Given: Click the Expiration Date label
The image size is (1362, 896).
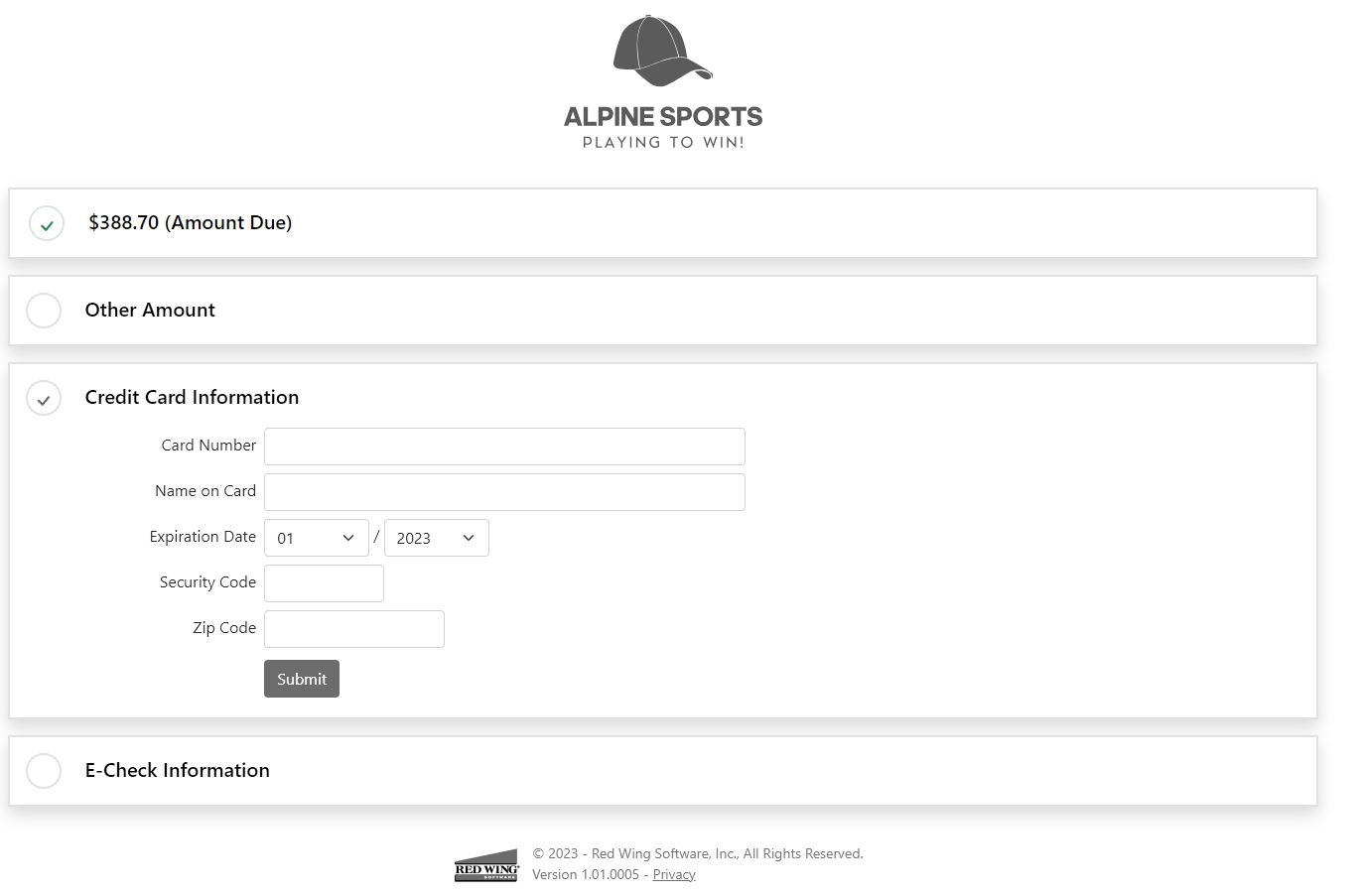Looking at the screenshot, I should pyautogui.click(x=203, y=537).
